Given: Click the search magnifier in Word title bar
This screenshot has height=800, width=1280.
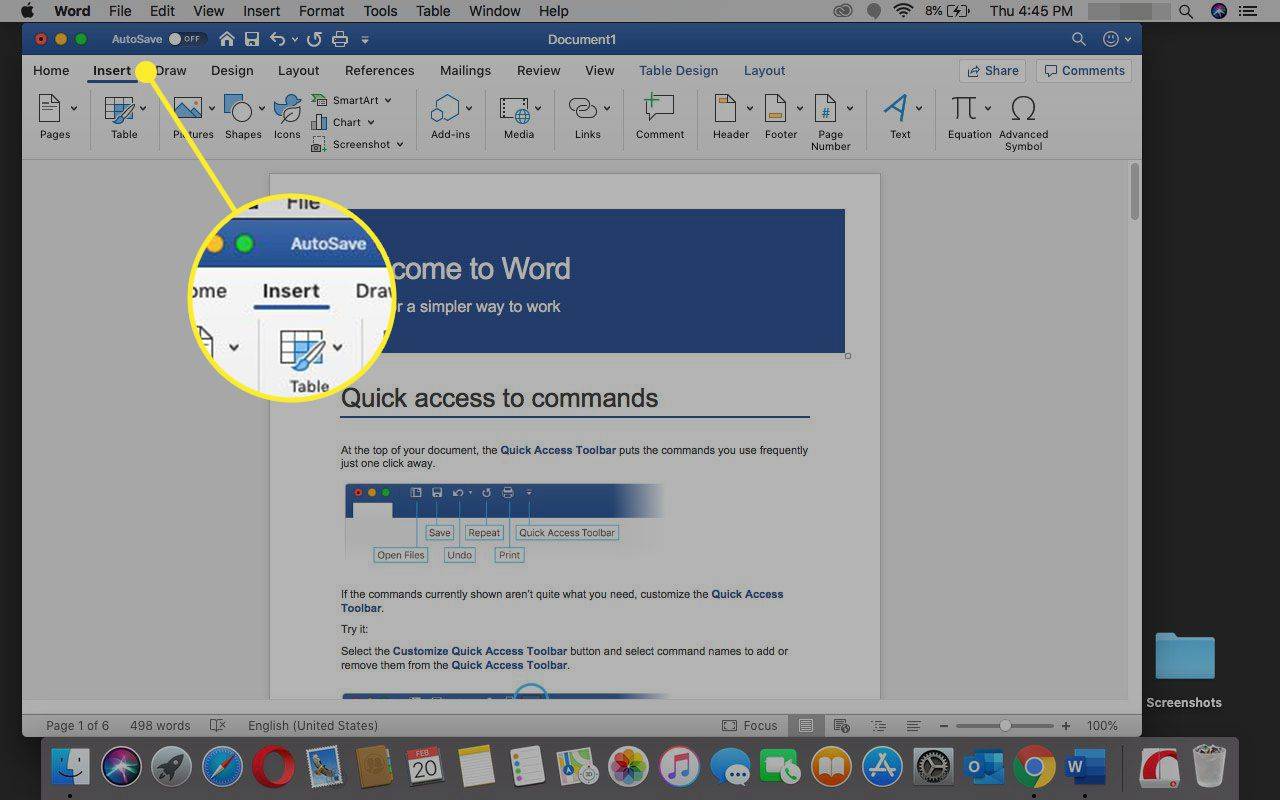Looking at the screenshot, I should [1078, 39].
